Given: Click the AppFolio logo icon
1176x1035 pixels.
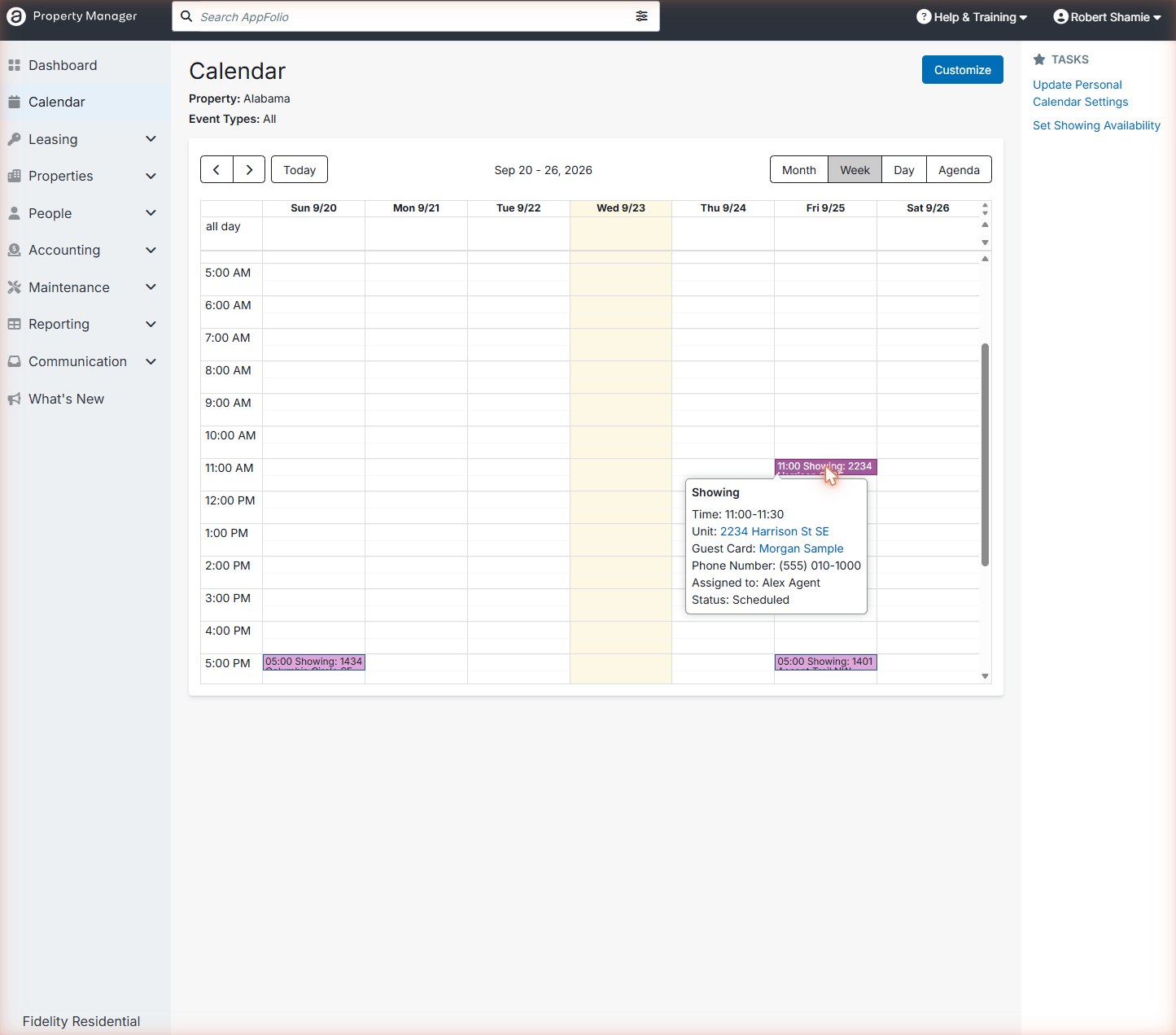Looking at the screenshot, I should click(x=16, y=16).
